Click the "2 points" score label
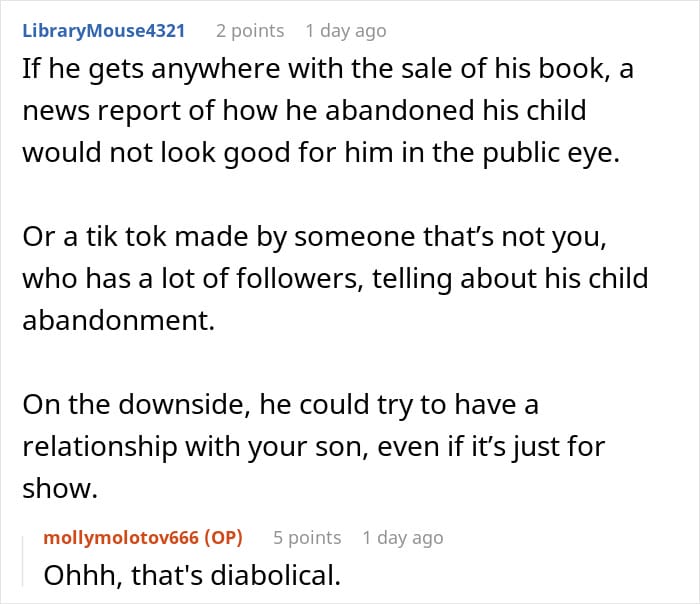Image resolution: width=700 pixels, height=604 pixels. [250, 30]
